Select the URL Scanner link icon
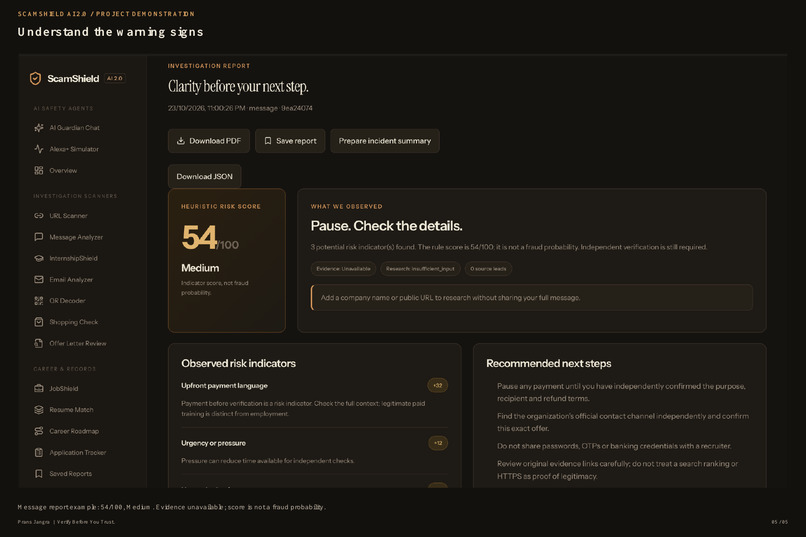Viewport: 806px width, 537px height. (x=39, y=216)
